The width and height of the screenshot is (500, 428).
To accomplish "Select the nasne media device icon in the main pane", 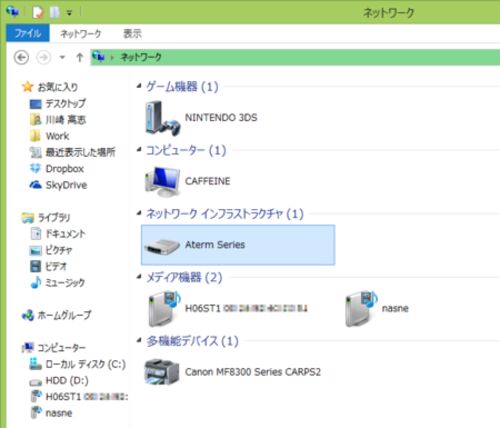I will pos(361,308).
